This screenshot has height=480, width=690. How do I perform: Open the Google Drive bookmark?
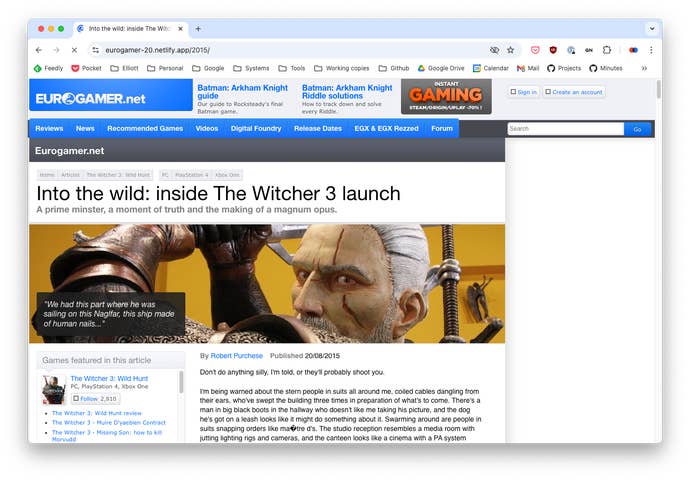(x=441, y=68)
